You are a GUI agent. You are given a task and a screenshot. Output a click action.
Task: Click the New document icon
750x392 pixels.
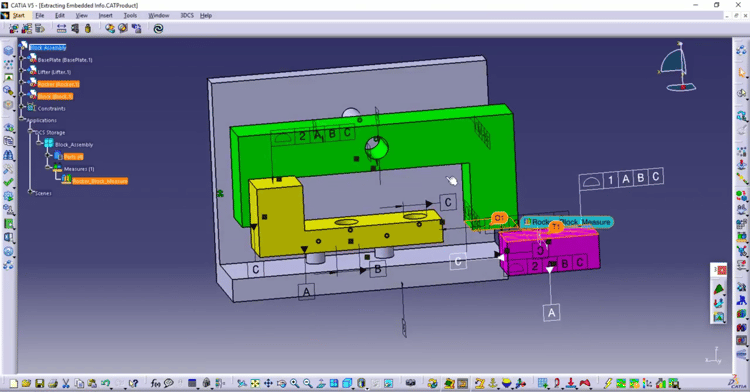point(13,383)
